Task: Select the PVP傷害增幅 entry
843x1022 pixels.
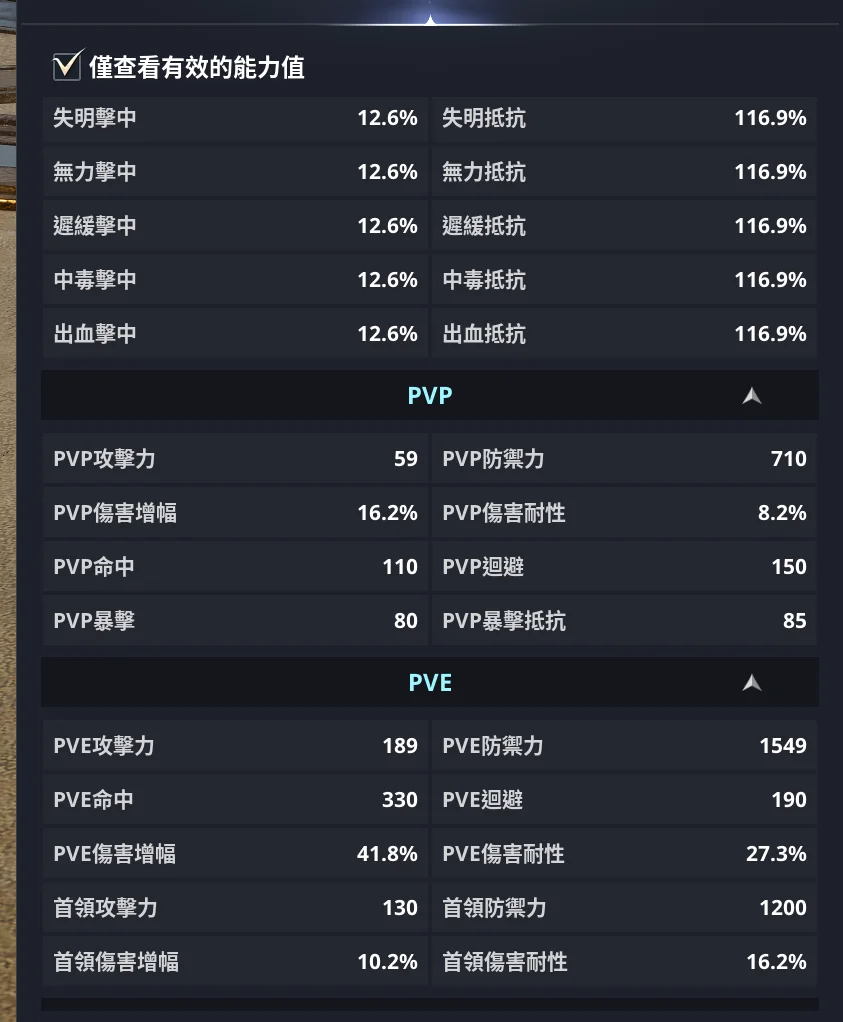Action: click(x=235, y=513)
